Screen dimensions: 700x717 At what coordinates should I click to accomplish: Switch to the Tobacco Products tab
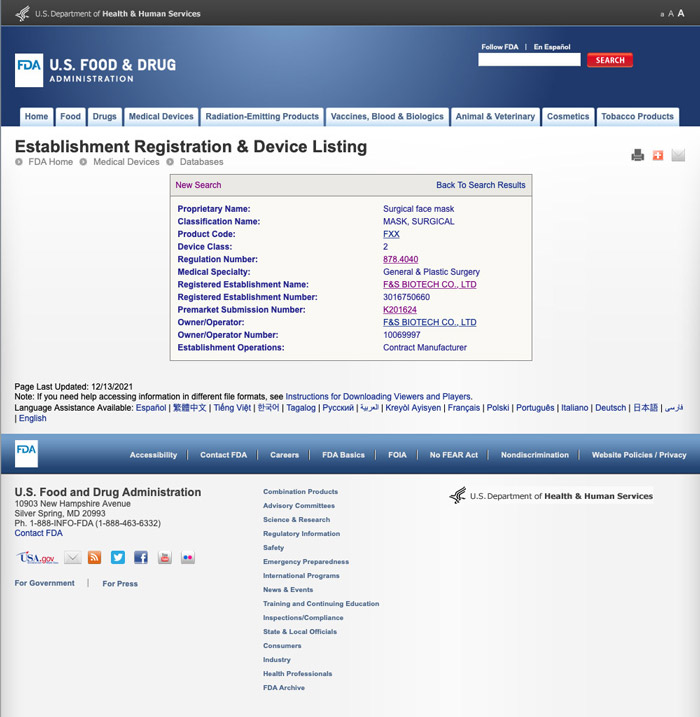637,117
